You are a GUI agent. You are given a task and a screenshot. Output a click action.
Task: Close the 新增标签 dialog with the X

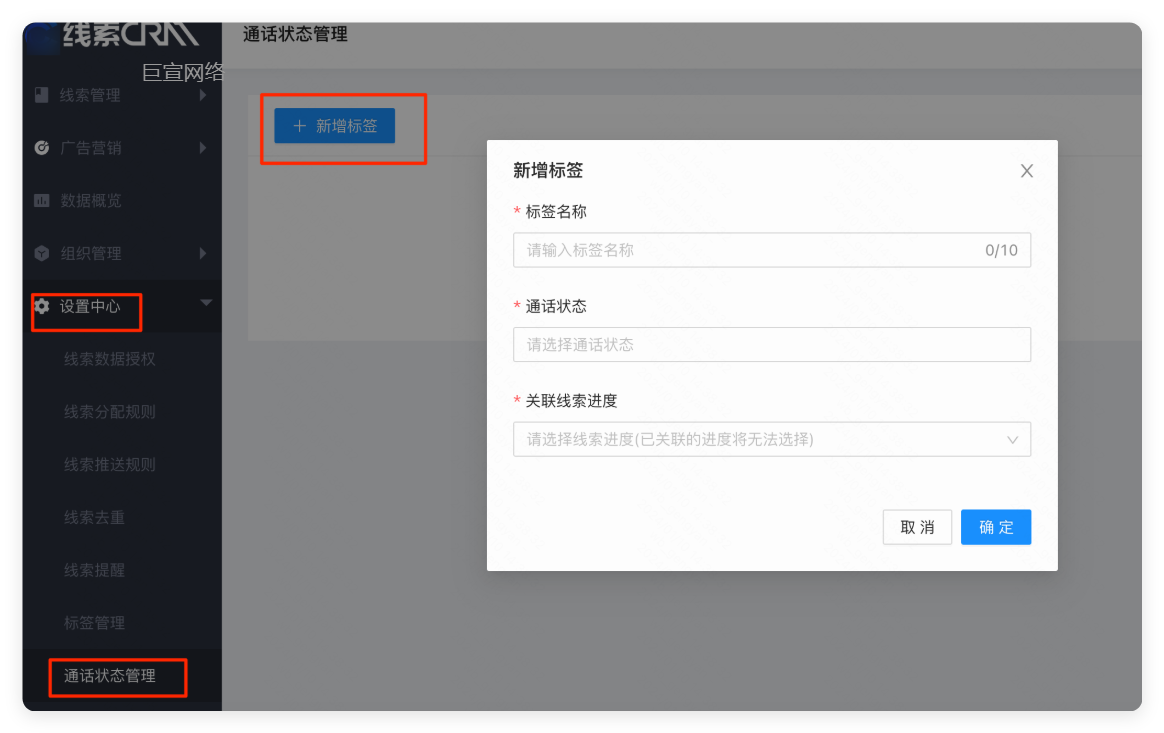pyautogui.click(x=1026, y=170)
